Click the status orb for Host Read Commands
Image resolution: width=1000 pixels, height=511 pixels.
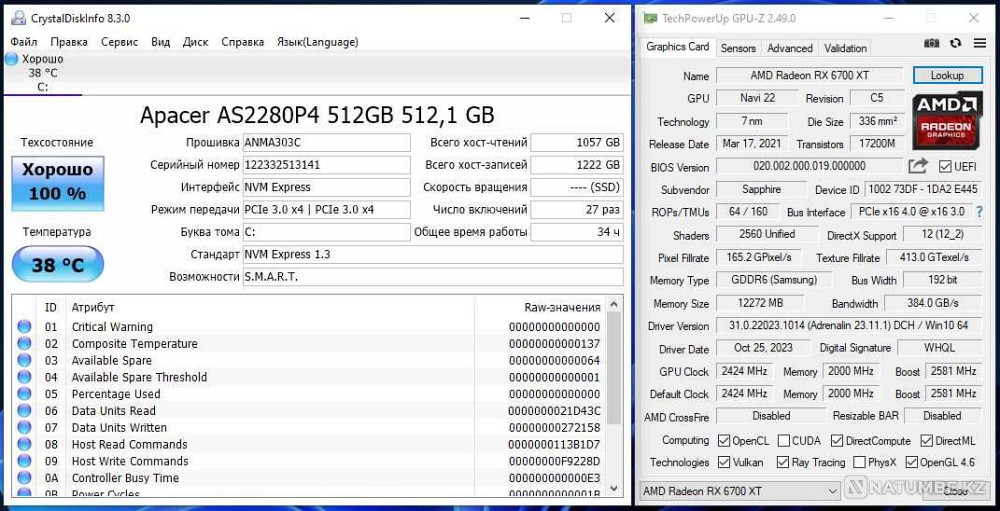pos(24,443)
